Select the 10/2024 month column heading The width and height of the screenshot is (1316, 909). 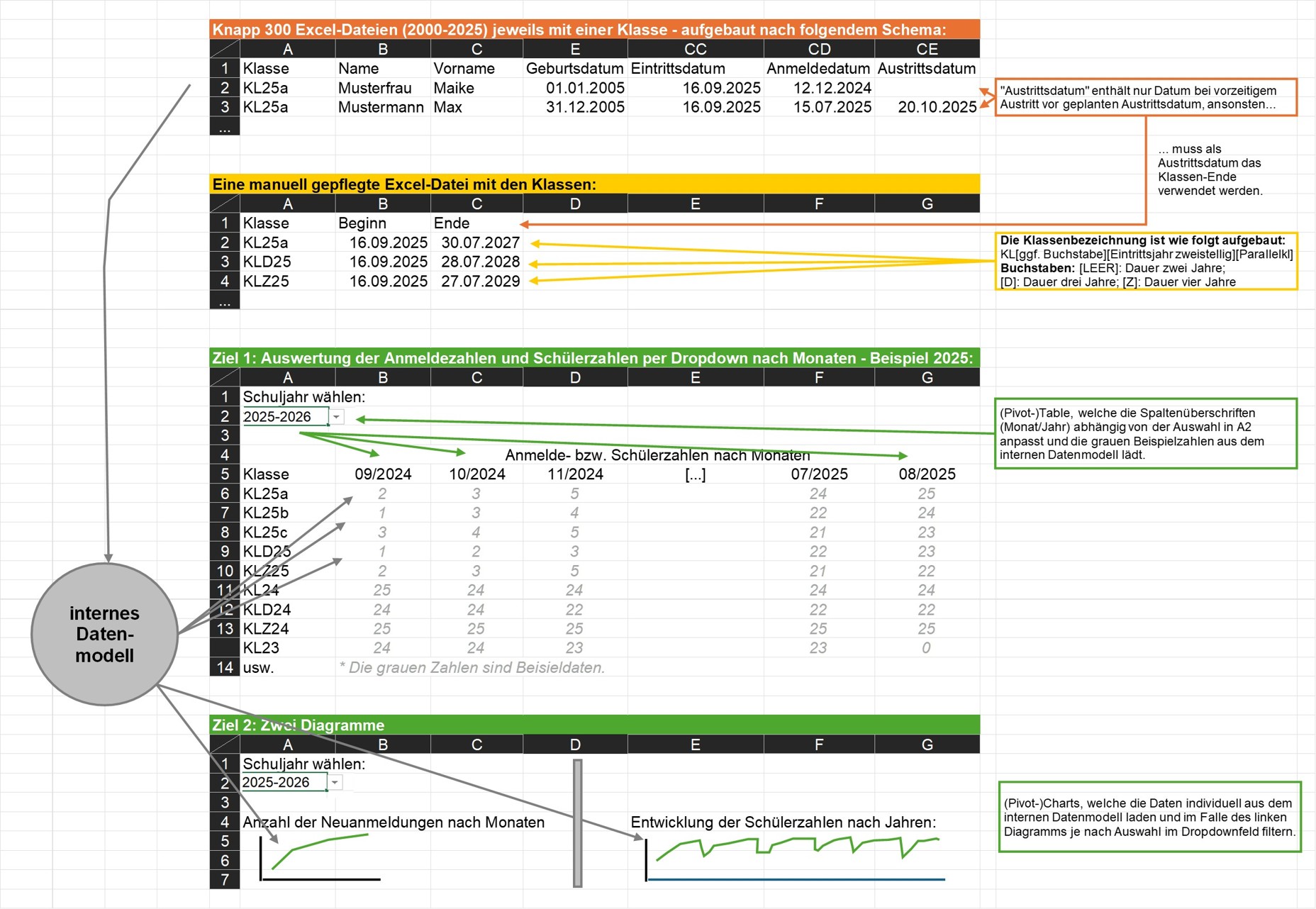(x=476, y=474)
